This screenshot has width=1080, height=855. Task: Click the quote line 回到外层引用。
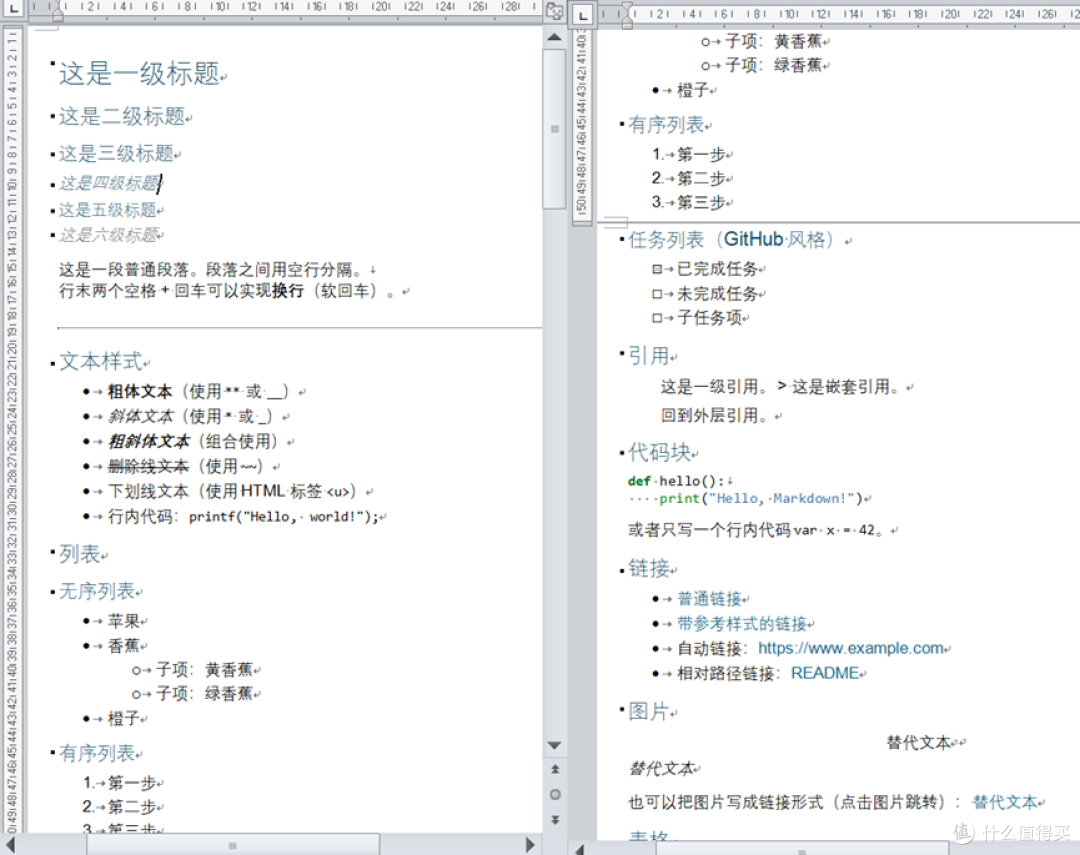[x=717, y=415]
